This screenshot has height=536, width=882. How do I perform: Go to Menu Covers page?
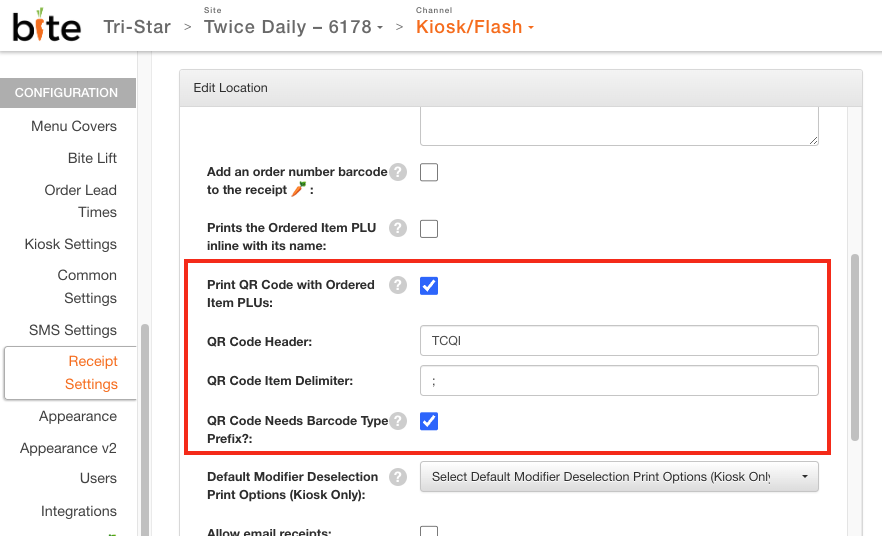74,126
